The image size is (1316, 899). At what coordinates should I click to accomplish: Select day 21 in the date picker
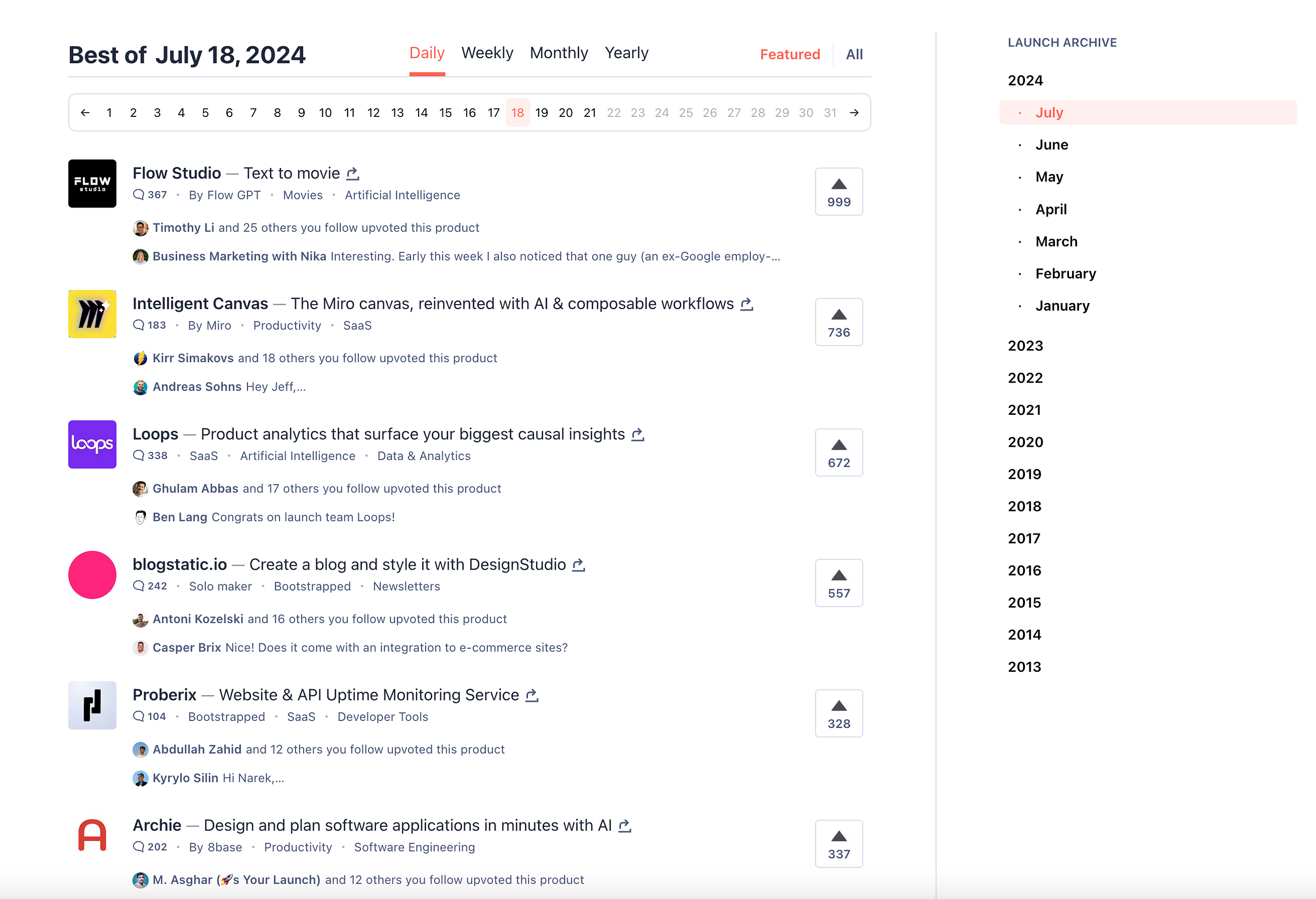(590, 112)
